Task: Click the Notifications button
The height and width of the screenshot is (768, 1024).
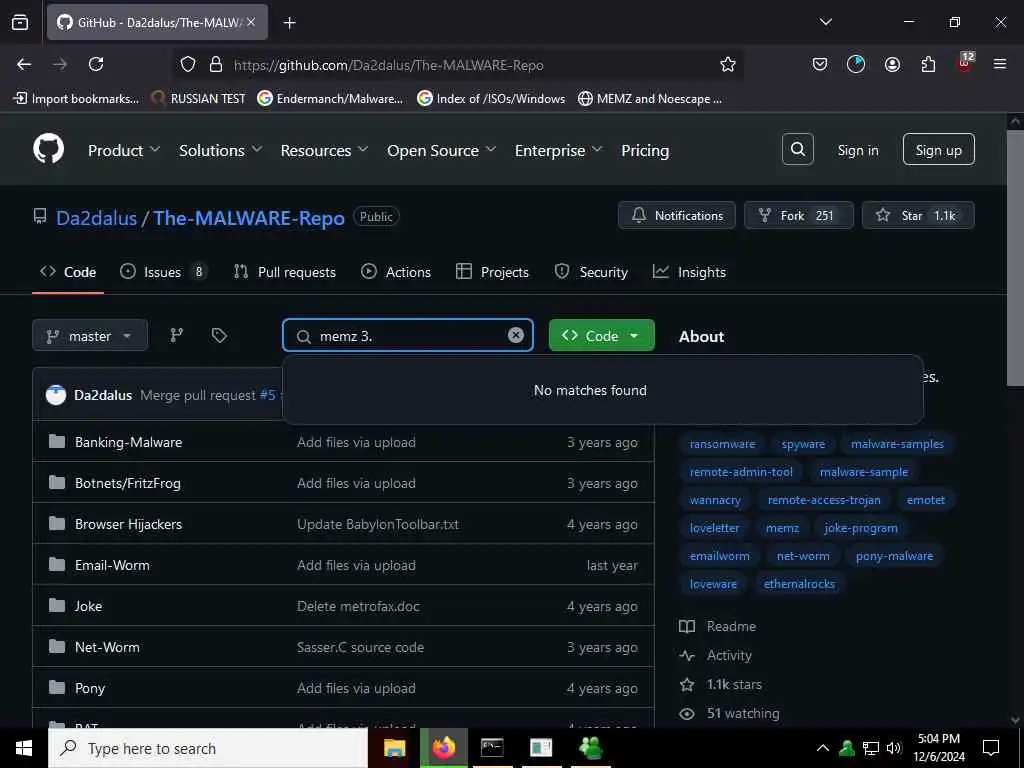Action: 677,216
